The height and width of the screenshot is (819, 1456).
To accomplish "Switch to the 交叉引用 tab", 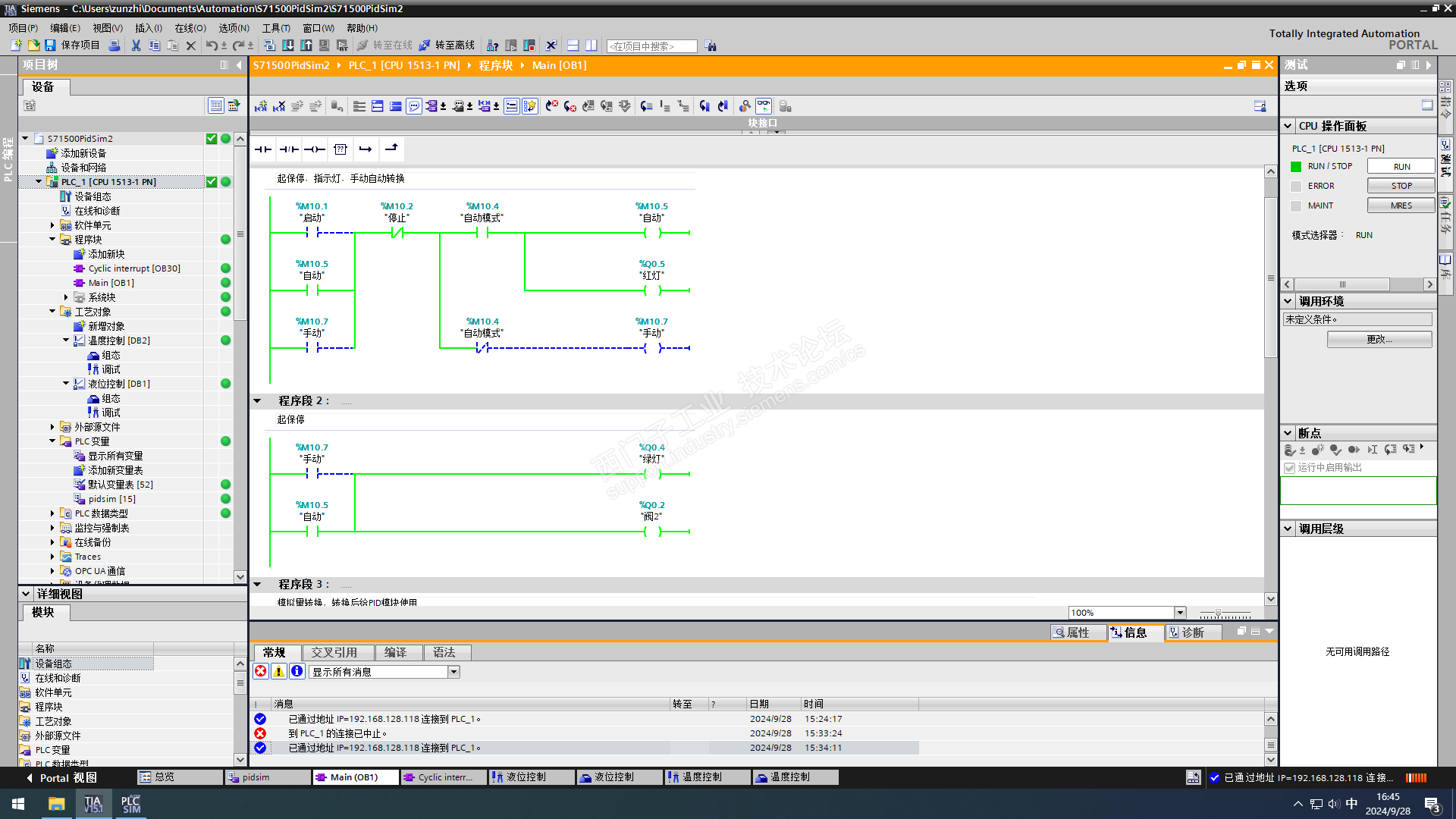I will tap(334, 652).
